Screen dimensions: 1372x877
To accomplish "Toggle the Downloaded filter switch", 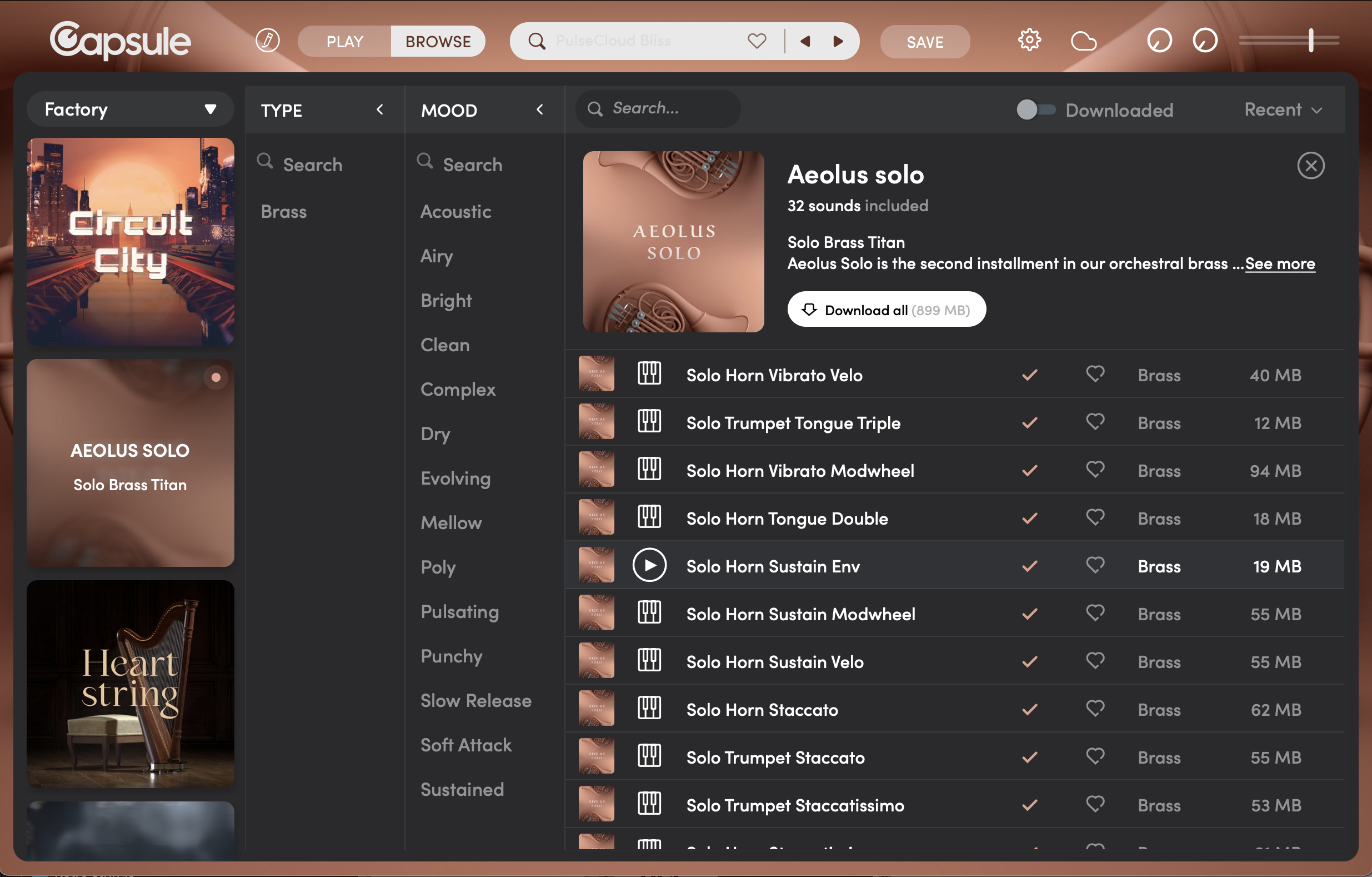I will (1035, 109).
